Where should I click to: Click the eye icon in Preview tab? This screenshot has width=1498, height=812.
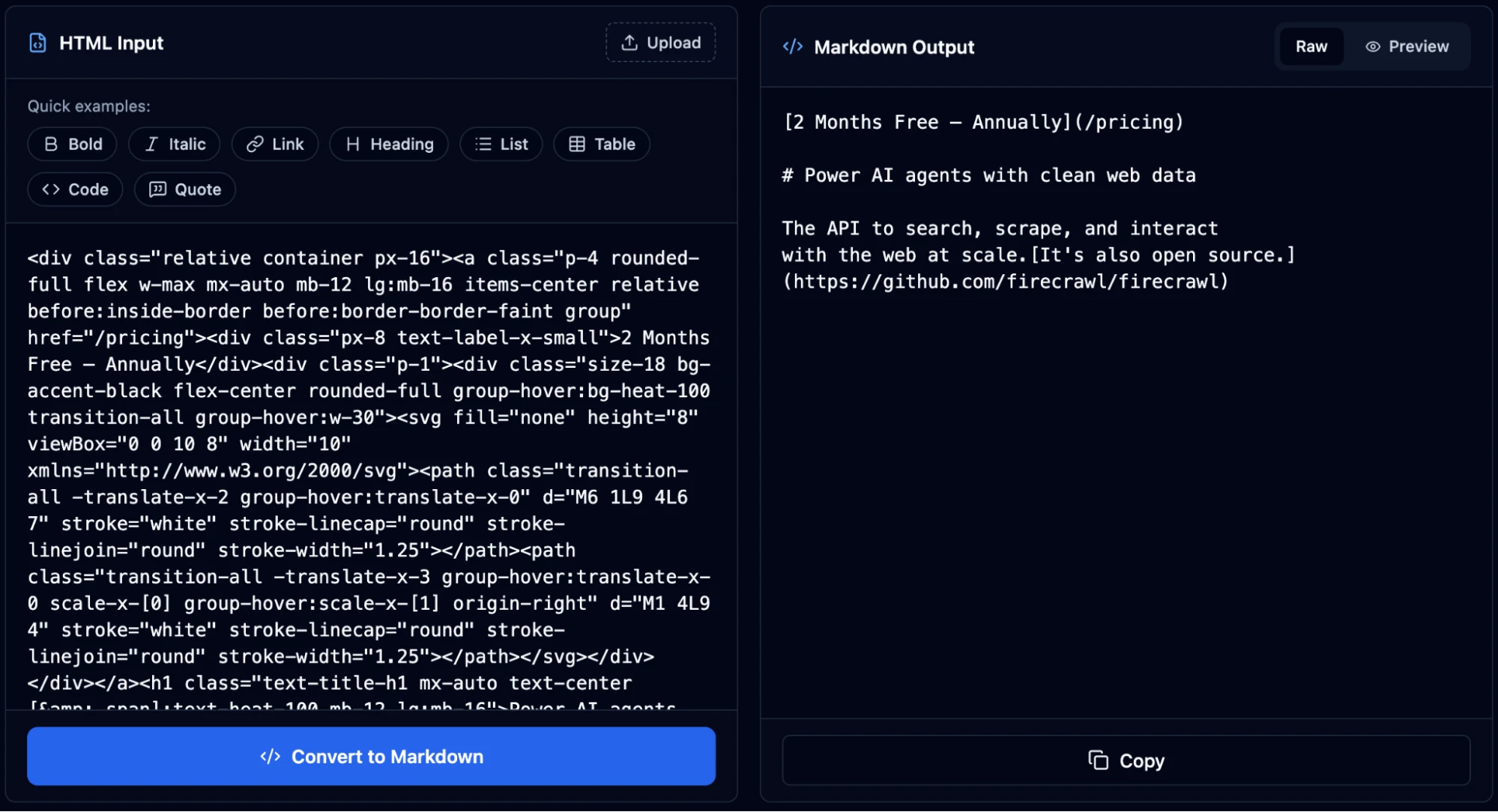coord(1372,46)
